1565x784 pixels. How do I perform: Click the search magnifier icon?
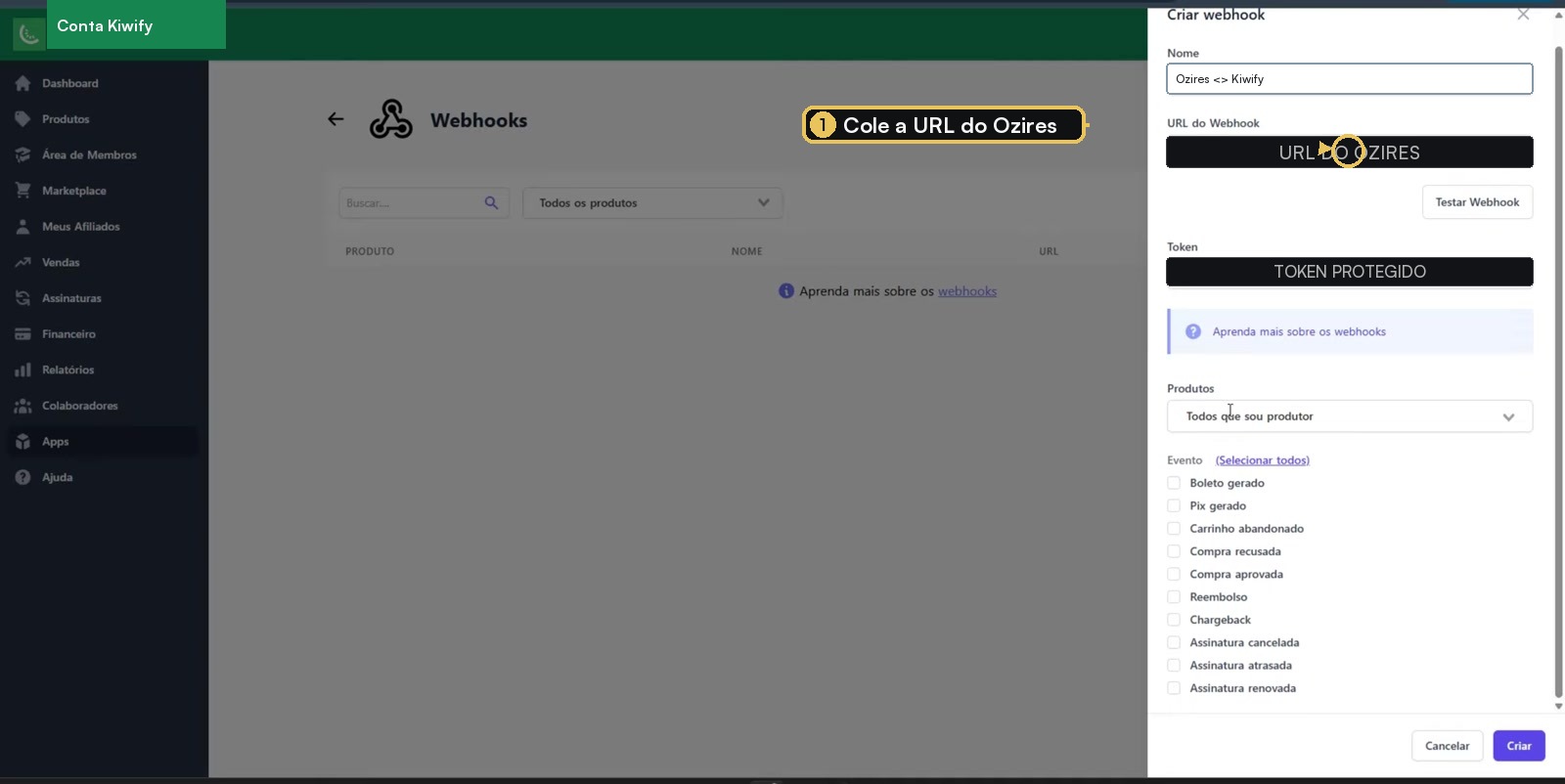pos(491,202)
